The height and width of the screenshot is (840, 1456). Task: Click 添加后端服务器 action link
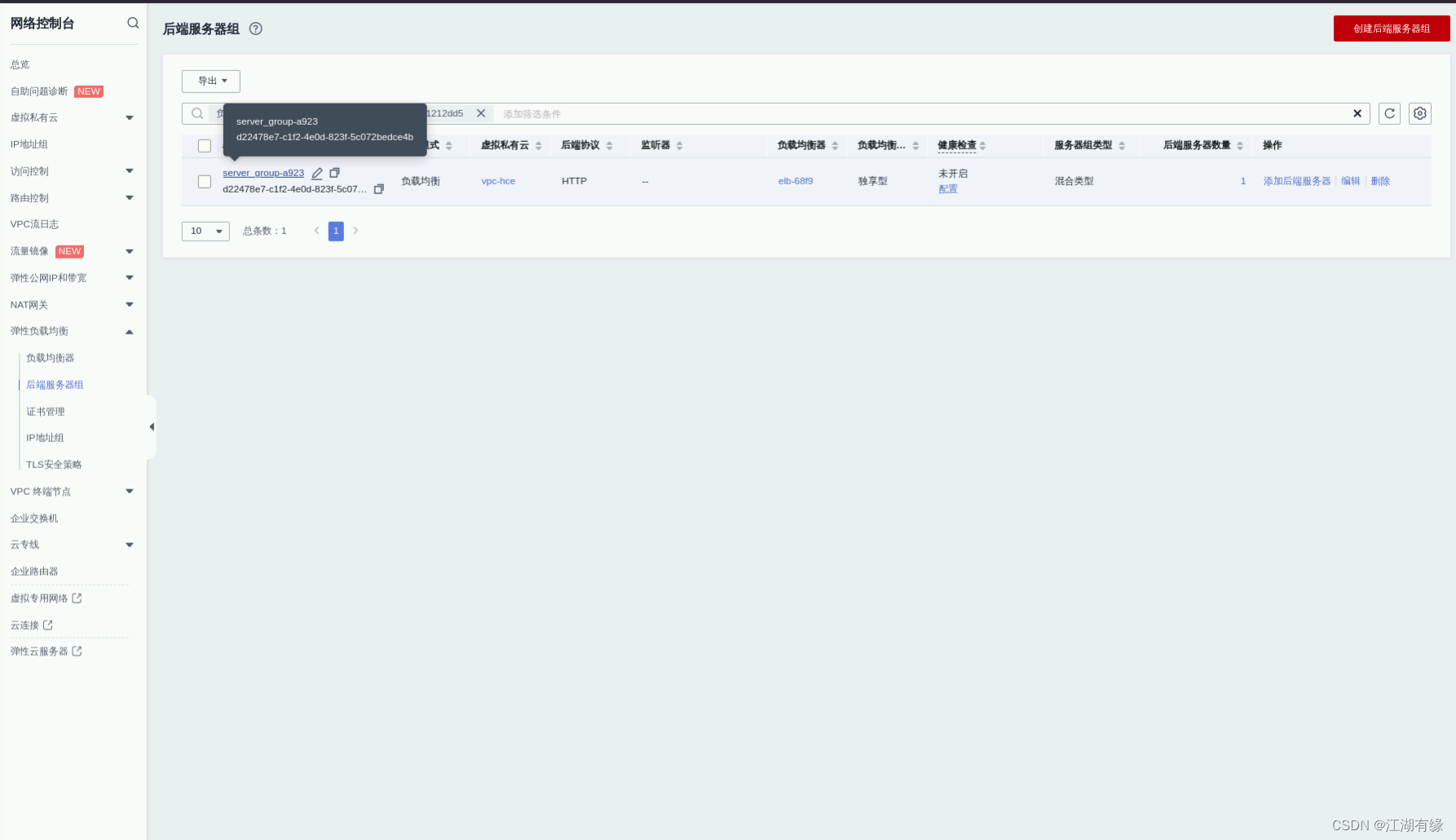pos(1297,181)
